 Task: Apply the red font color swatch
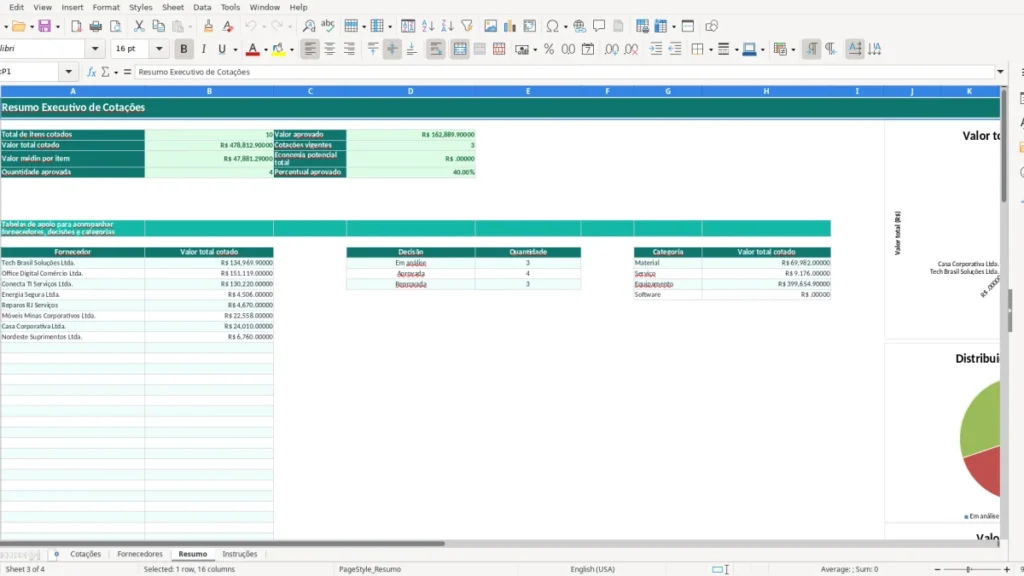click(252, 49)
